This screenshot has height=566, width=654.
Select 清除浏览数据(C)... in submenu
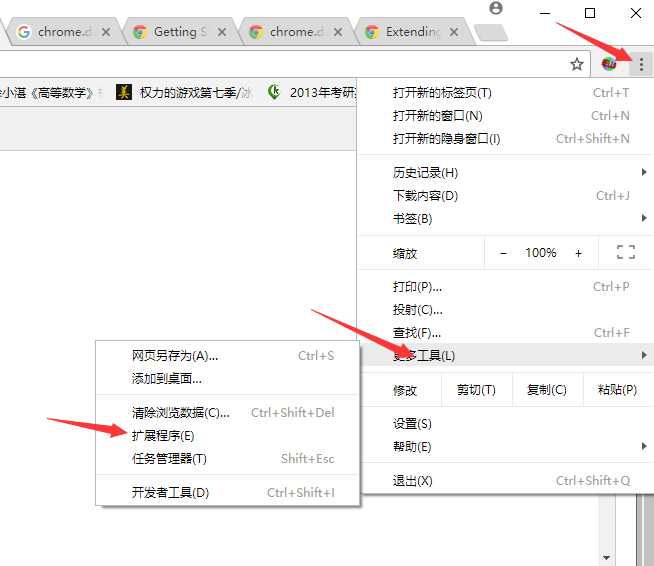coord(227,413)
